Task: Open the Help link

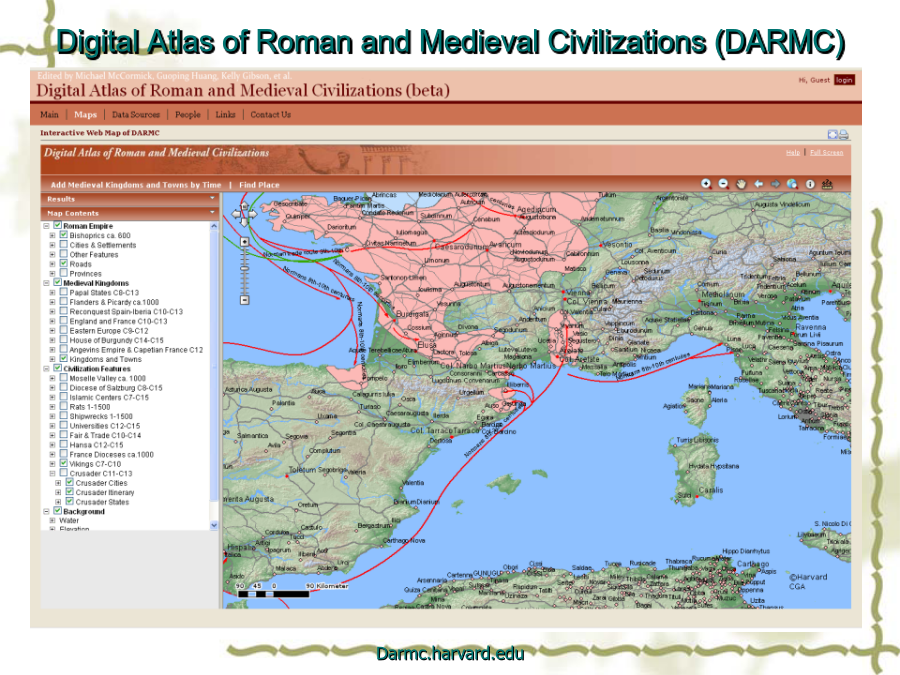Action: [x=793, y=152]
